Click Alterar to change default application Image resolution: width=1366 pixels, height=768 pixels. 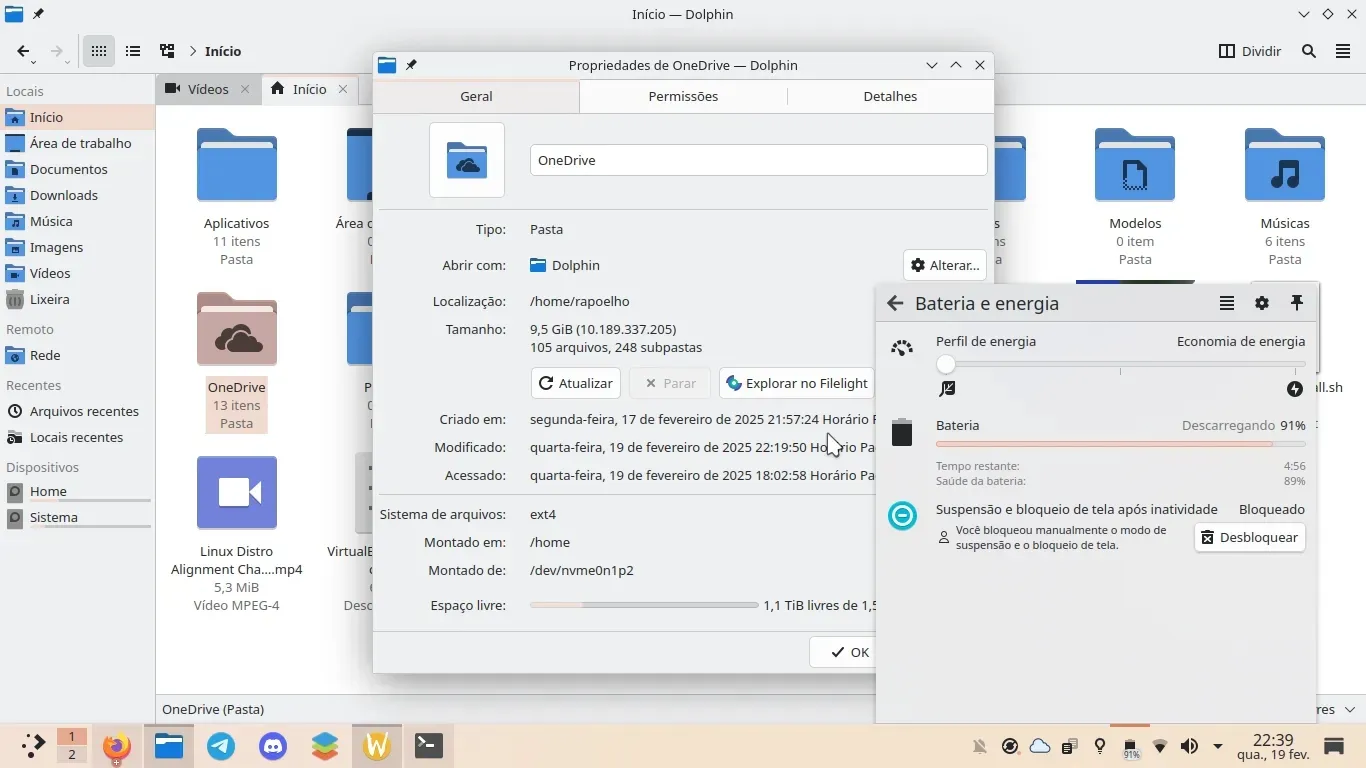tap(944, 265)
